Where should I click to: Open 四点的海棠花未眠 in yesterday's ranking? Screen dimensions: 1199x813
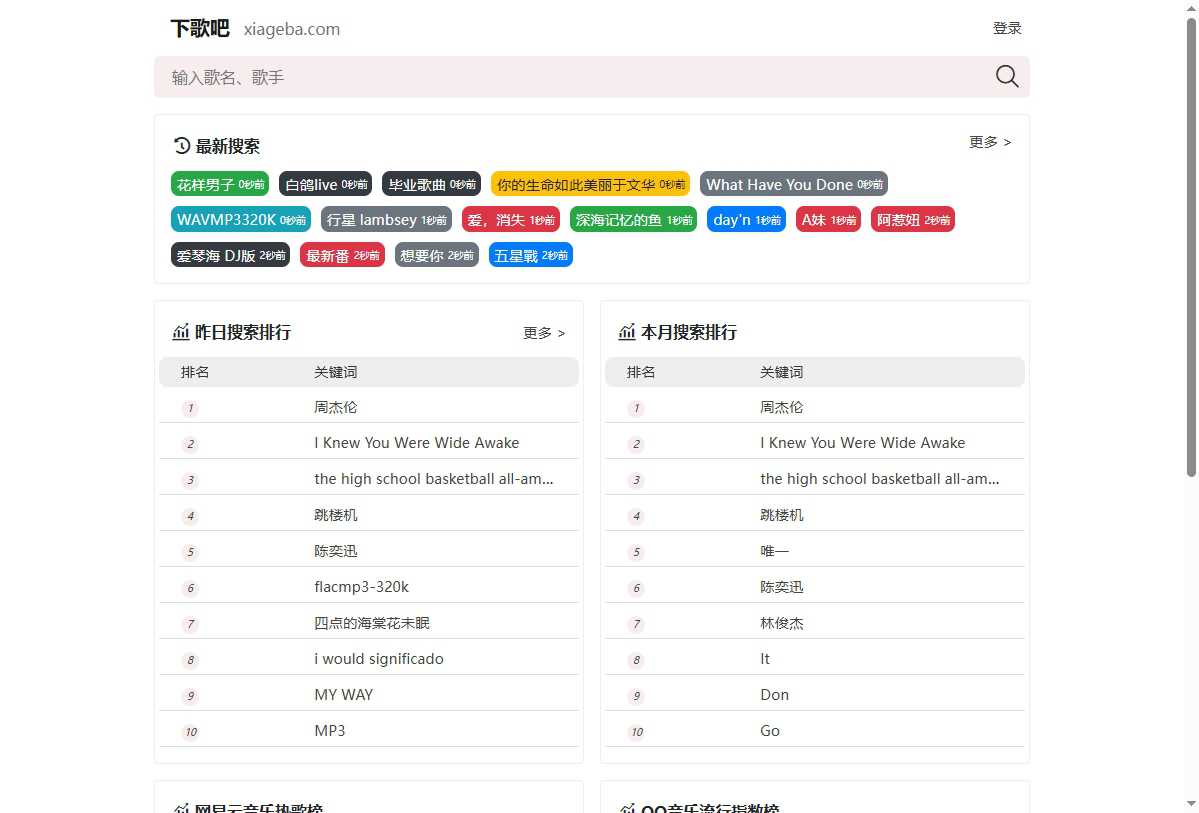[372, 623]
